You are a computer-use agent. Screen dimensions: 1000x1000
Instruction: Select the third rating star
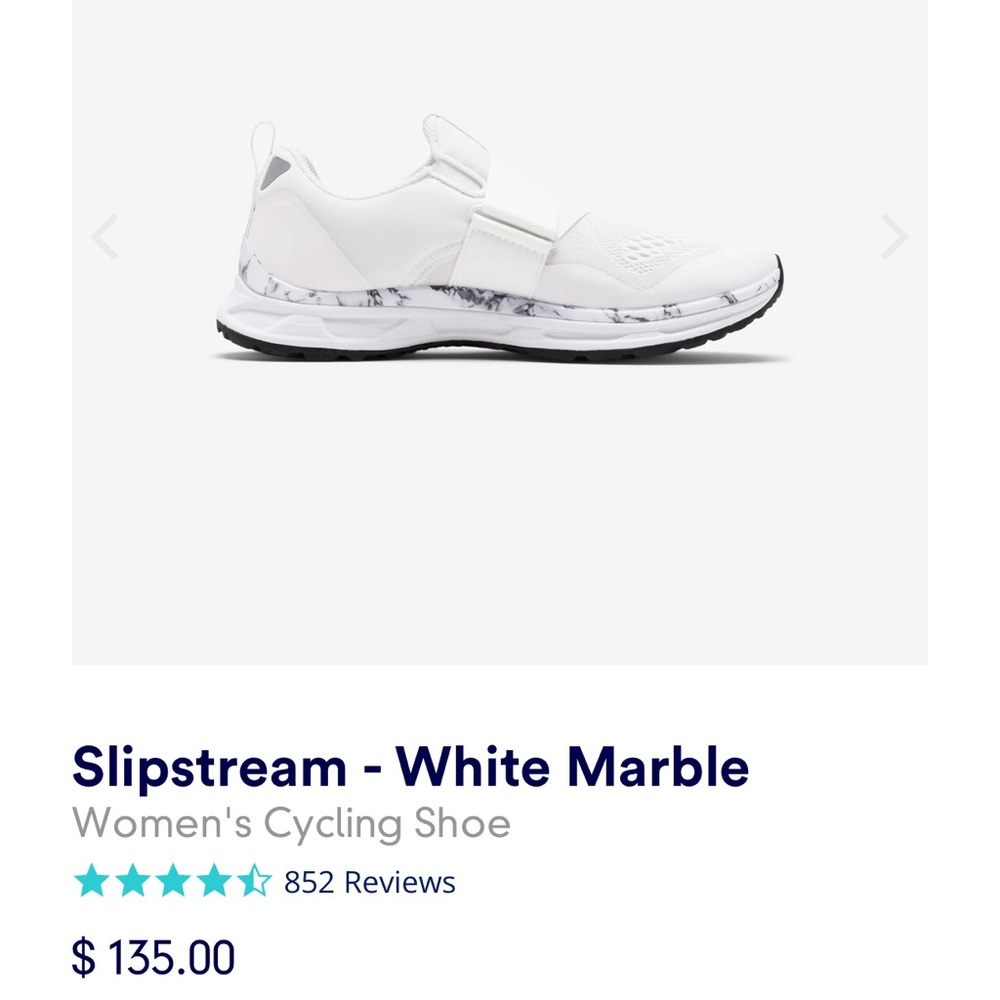pos(169,881)
